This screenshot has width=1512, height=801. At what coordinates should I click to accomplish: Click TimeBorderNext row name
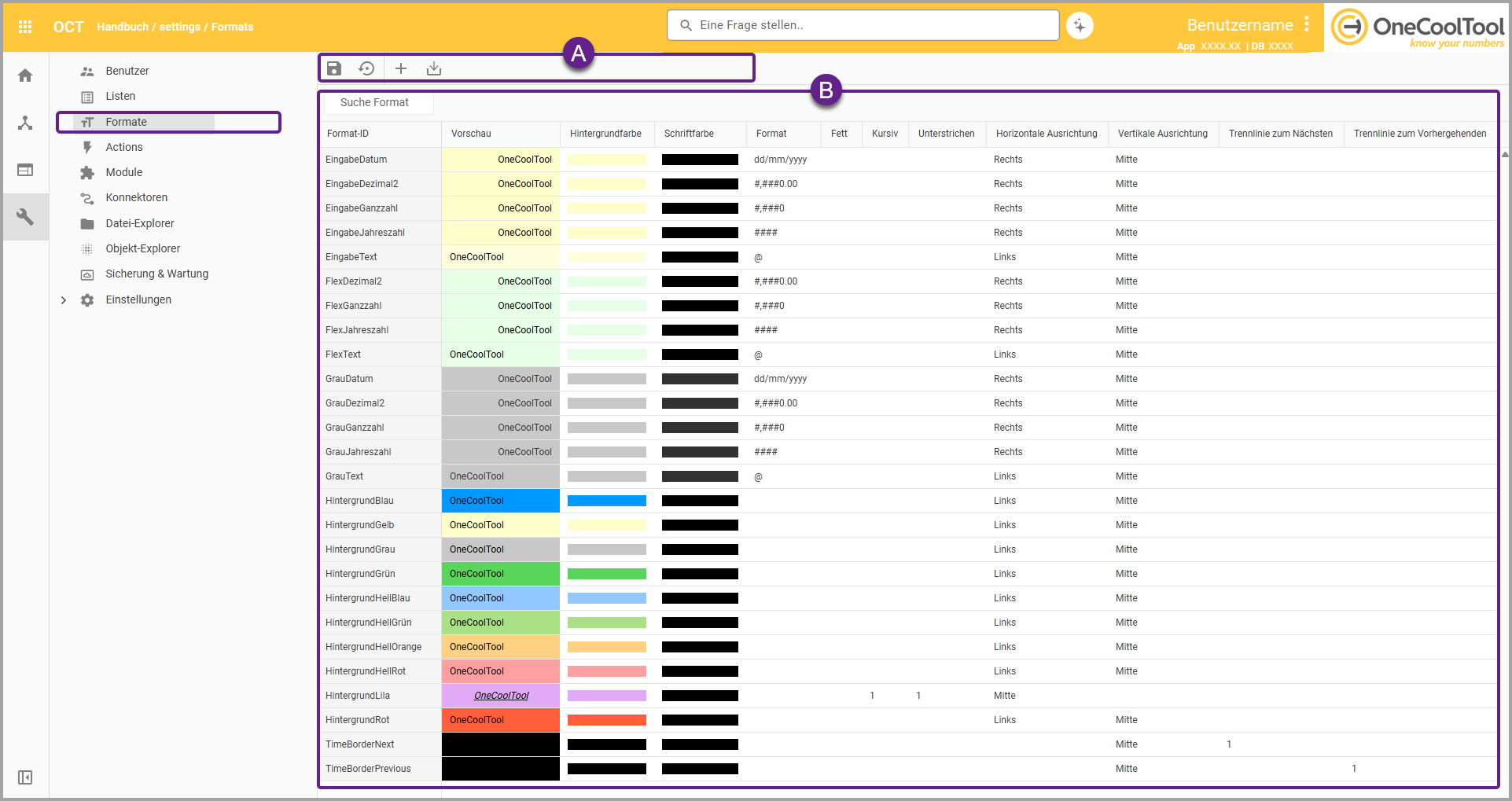point(359,744)
